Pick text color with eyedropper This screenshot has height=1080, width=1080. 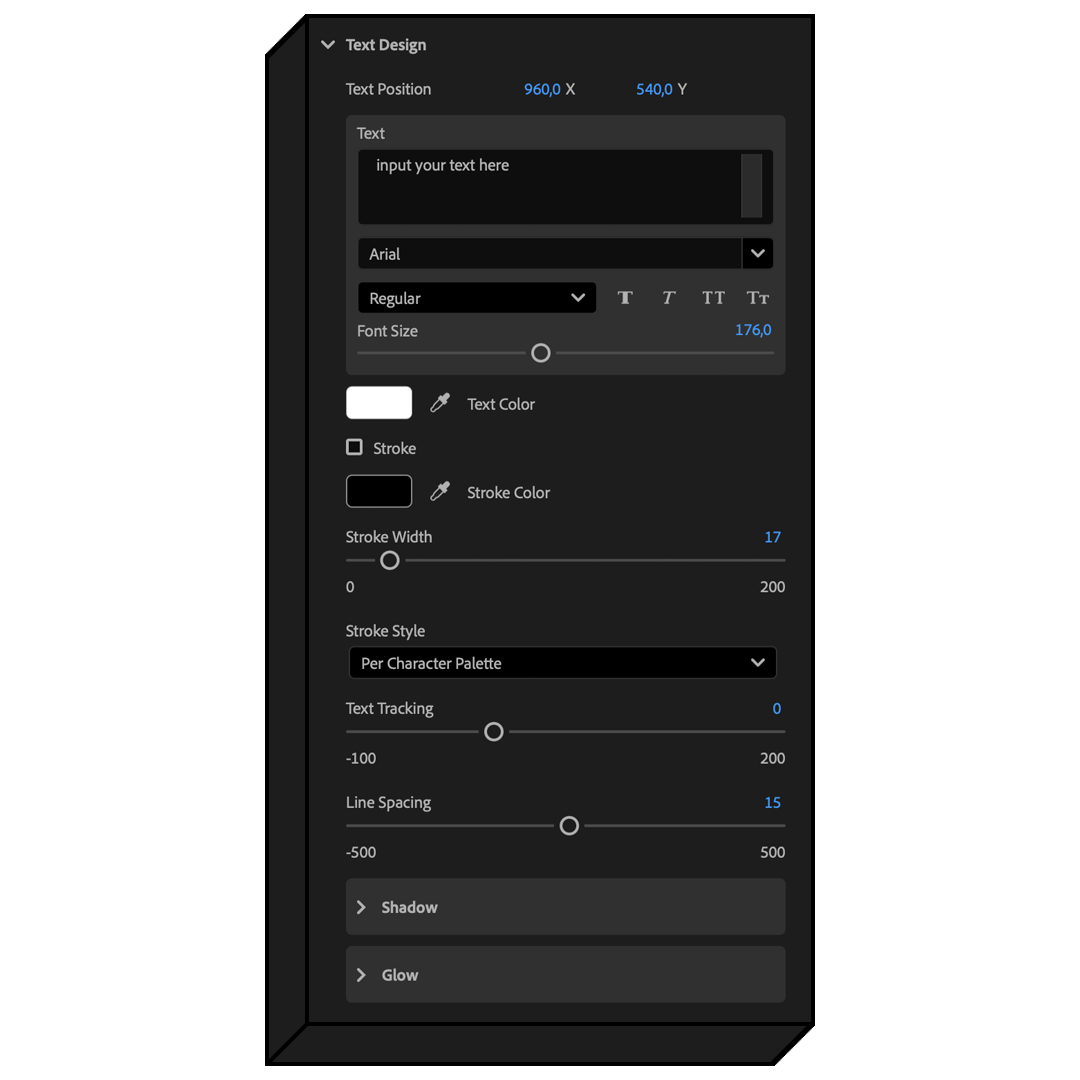[x=440, y=404]
